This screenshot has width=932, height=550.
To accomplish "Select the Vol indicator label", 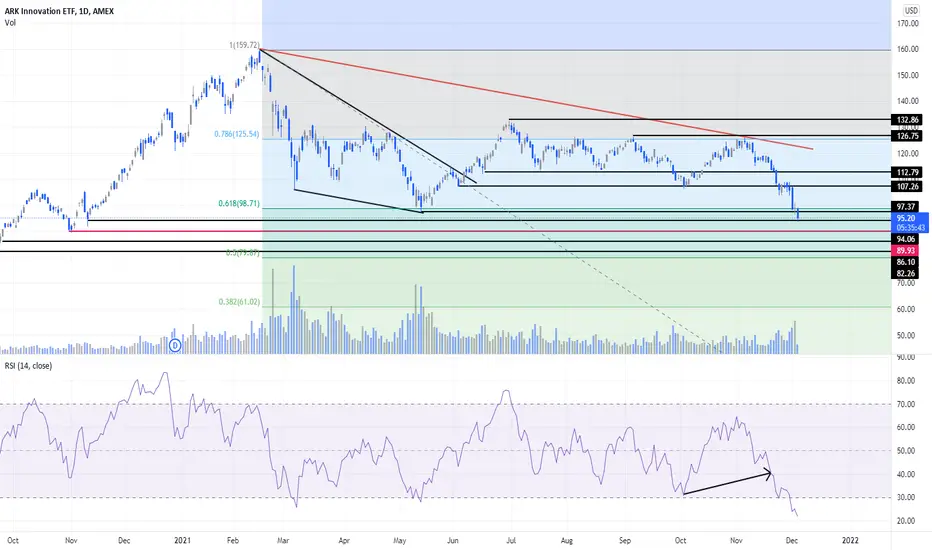I will pos(10,23).
